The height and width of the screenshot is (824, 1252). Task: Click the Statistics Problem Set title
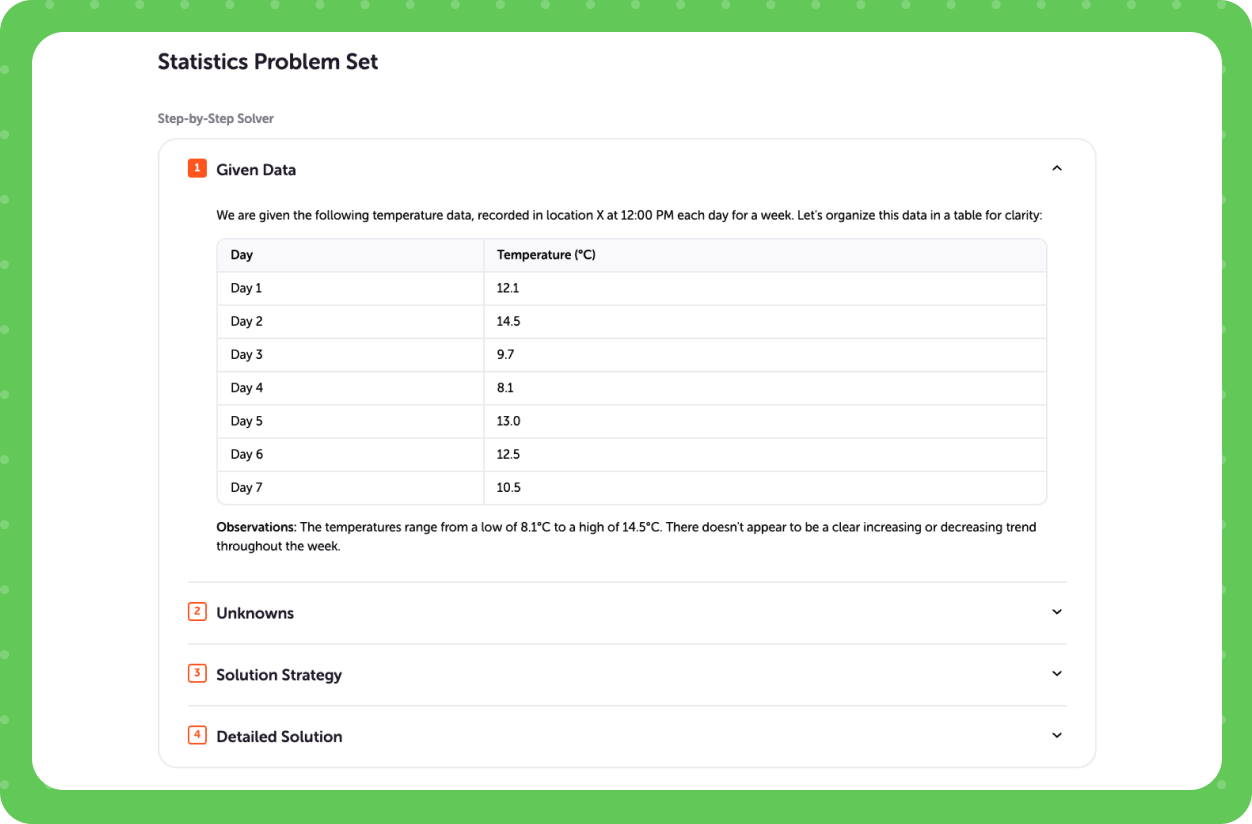[267, 61]
